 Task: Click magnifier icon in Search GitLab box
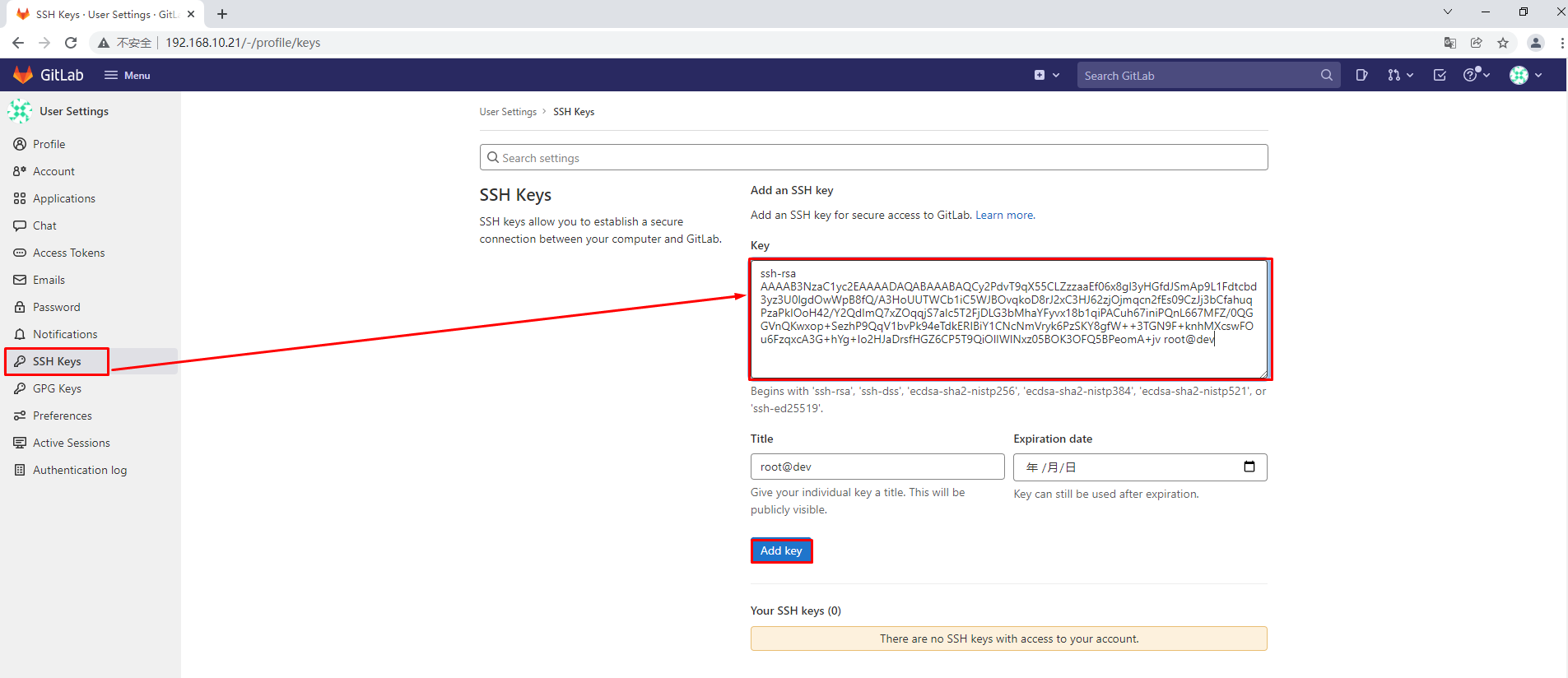click(x=1326, y=75)
